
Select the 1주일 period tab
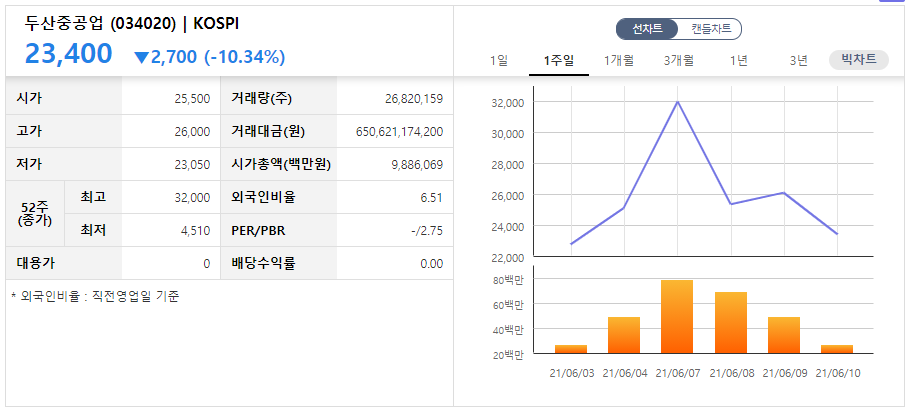559,60
